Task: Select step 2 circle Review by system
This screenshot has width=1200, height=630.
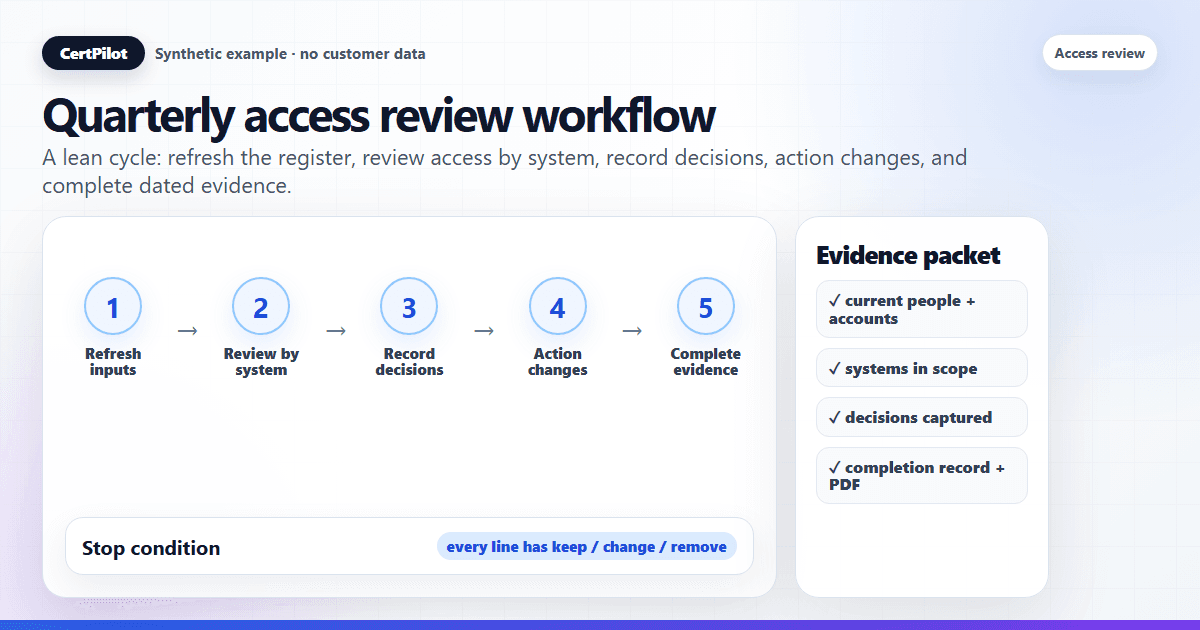Action: [261, 307]
